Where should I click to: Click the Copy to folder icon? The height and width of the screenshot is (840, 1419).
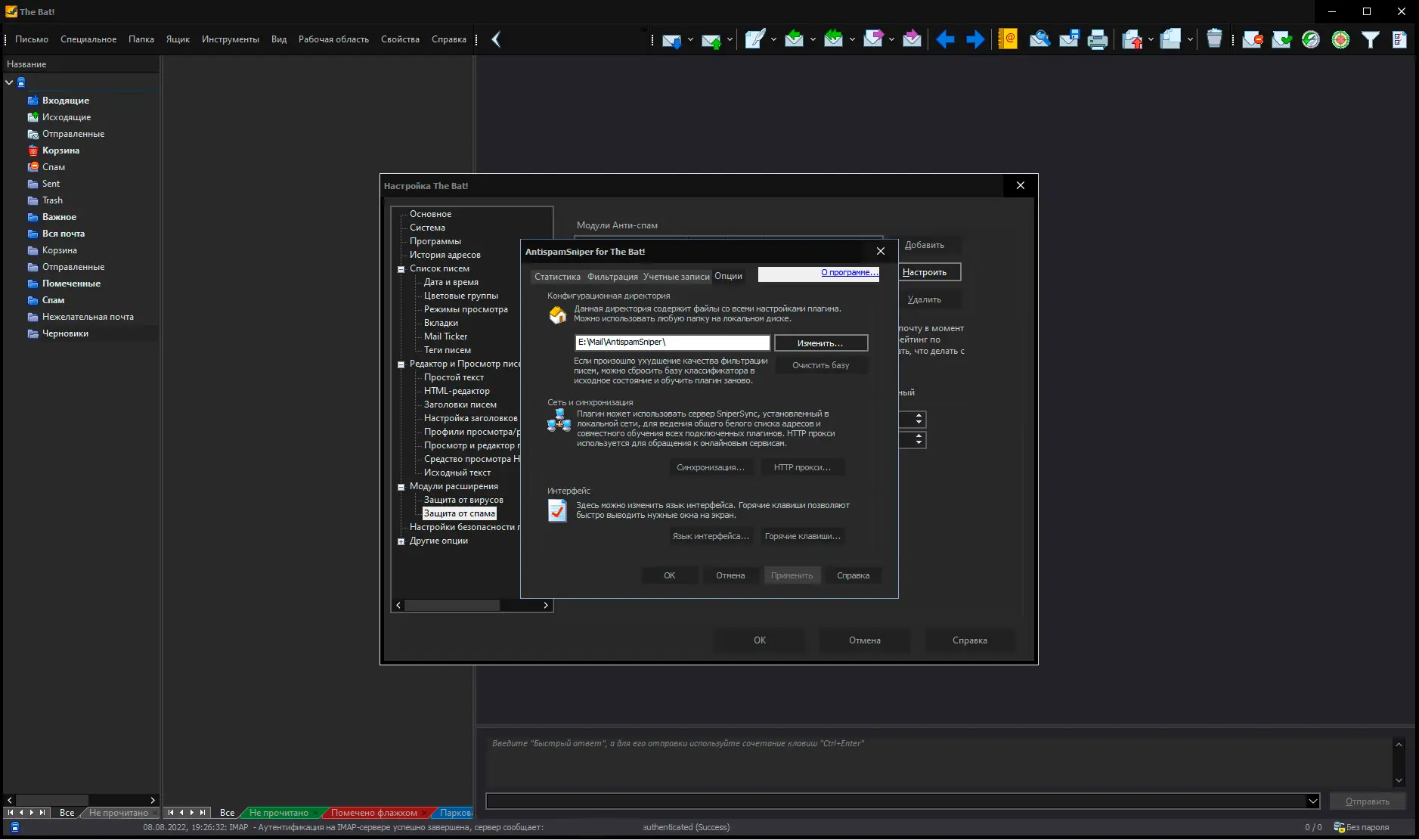pos(1170,39)
